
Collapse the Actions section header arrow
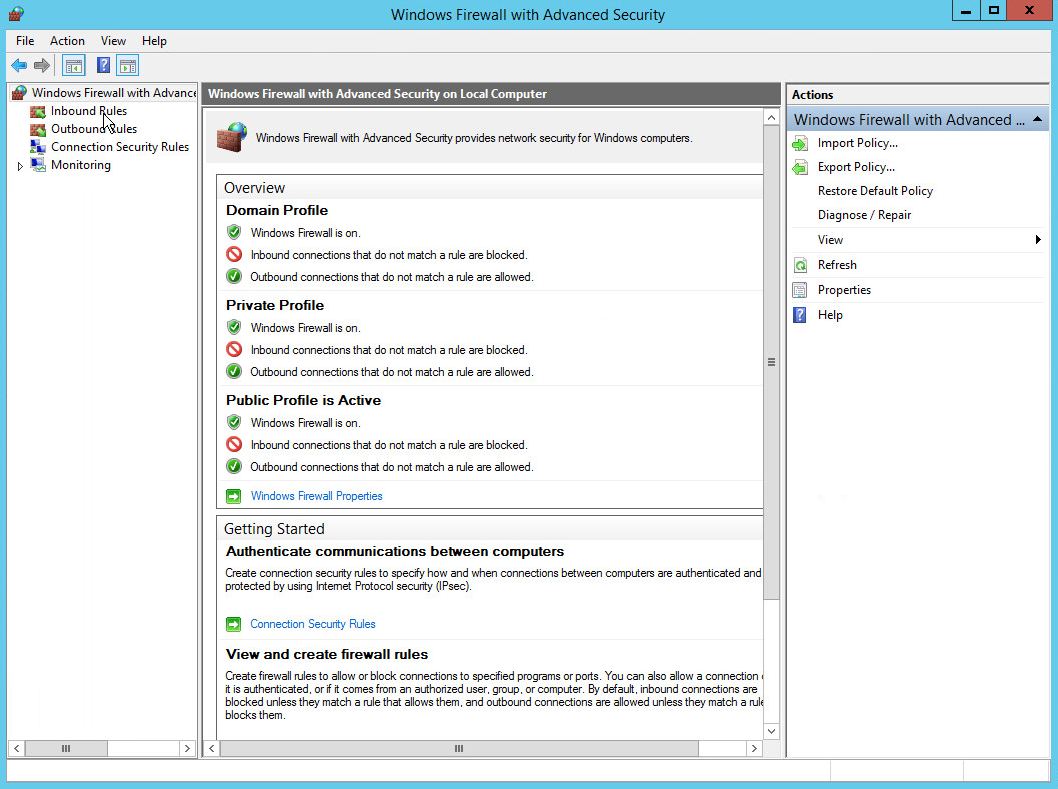(x=1038, y=120)
